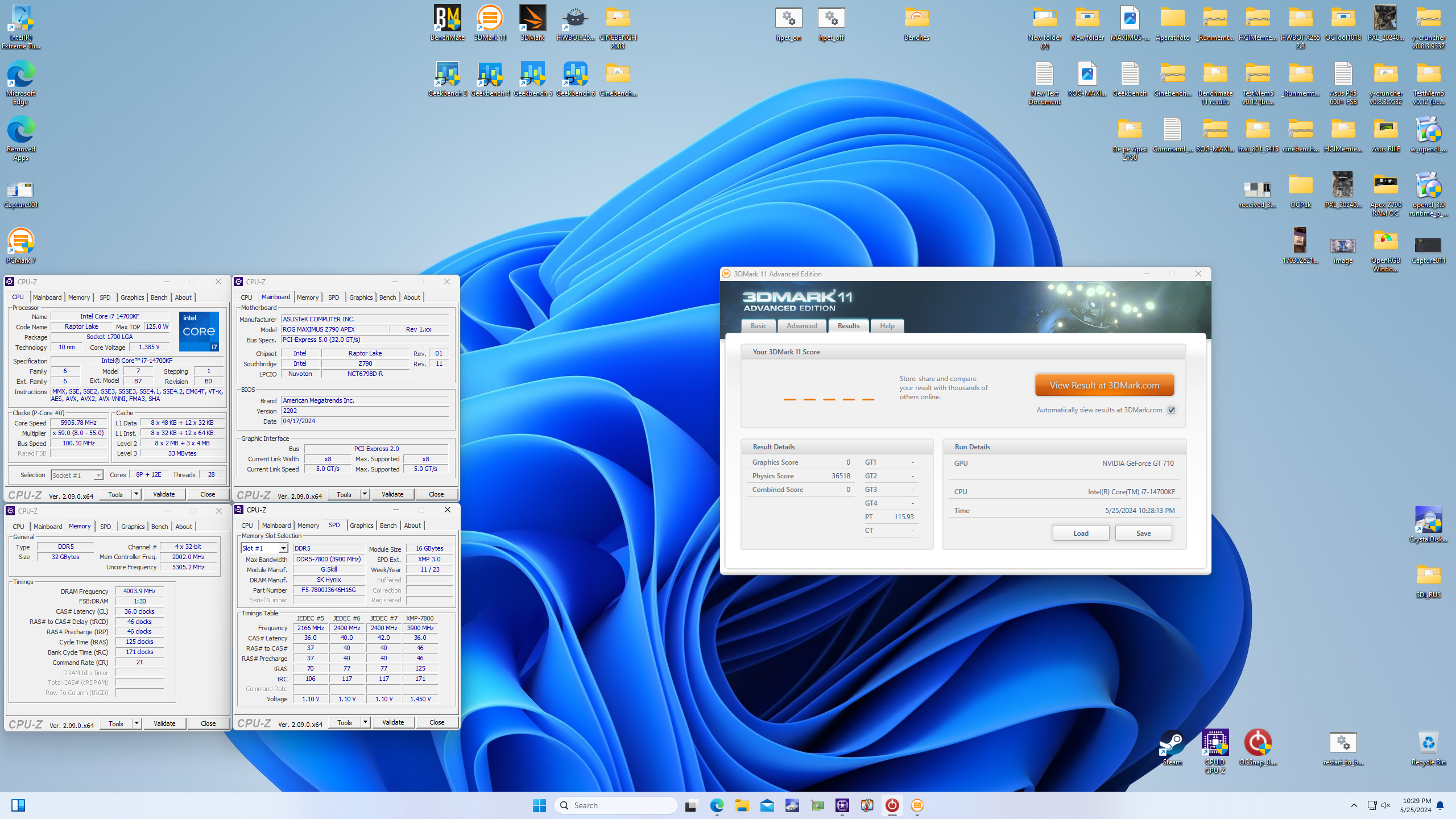
Task: Open the CPU-Z taskbar icon
Action: (842, 805)
